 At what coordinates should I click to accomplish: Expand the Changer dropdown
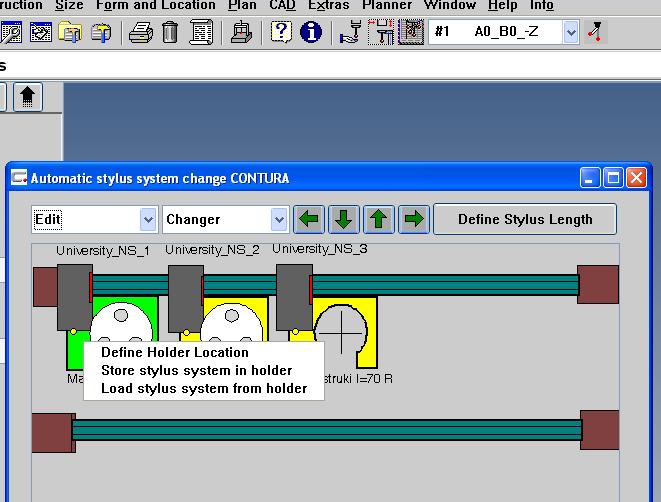click(279, 220)
